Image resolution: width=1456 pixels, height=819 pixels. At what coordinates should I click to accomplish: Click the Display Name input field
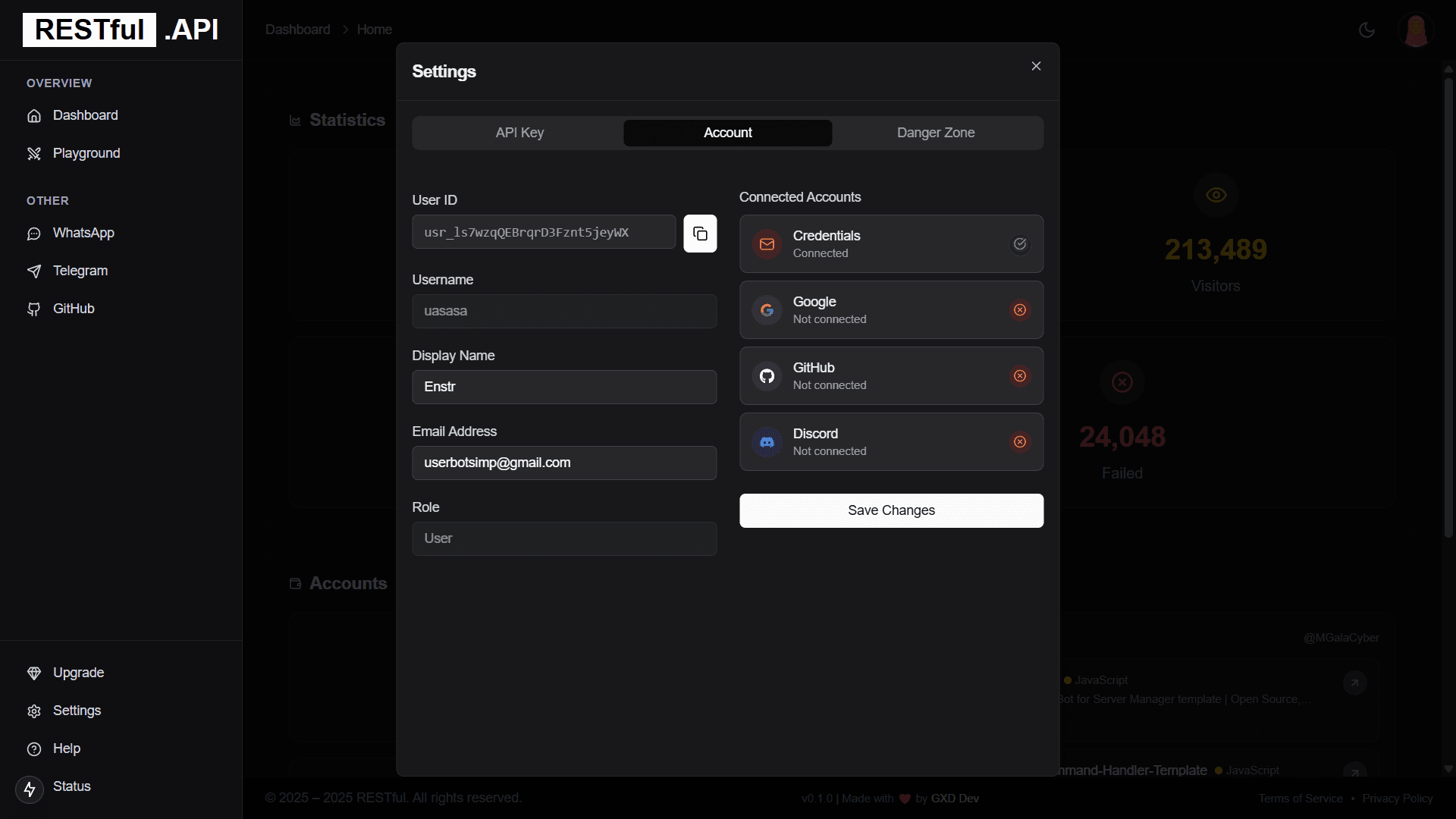563,387
